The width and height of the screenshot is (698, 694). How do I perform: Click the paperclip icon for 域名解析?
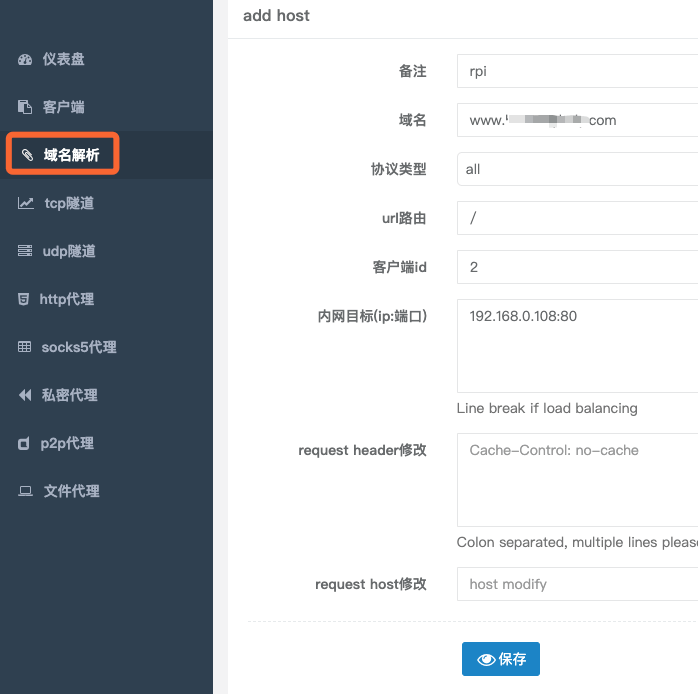click(x=27, y=156)
